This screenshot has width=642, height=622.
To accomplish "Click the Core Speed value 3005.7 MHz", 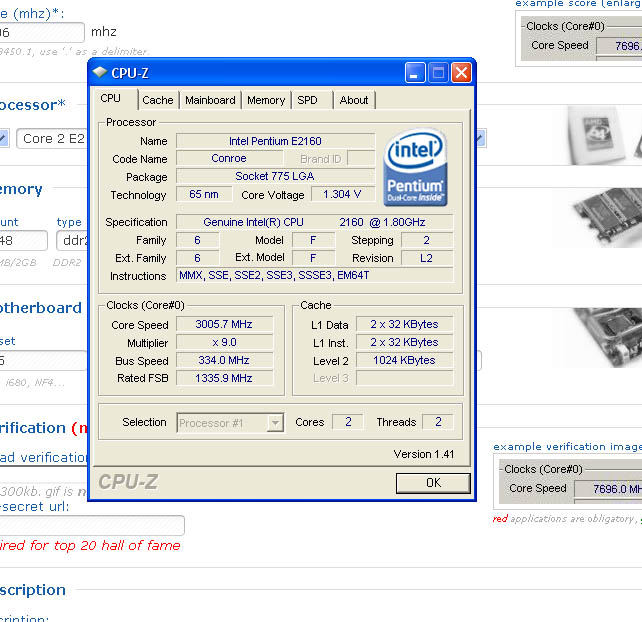I will click(224, 324).
